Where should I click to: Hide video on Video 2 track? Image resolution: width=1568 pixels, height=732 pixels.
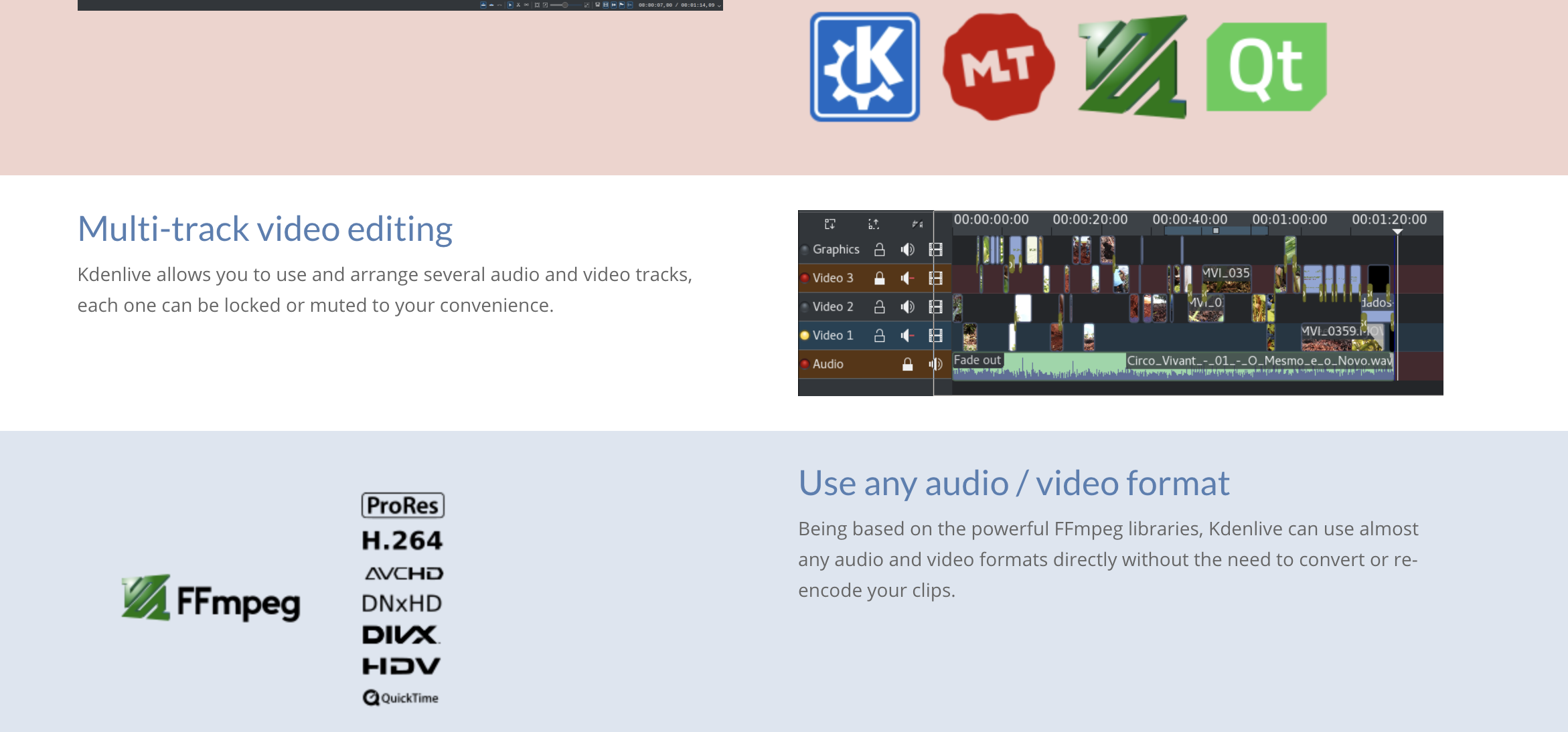click(935, 307)
